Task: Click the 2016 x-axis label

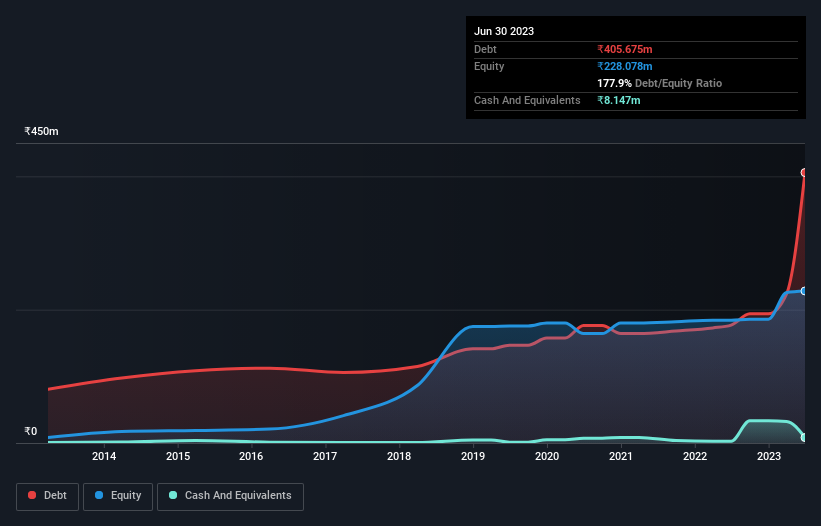Action: 251,456
